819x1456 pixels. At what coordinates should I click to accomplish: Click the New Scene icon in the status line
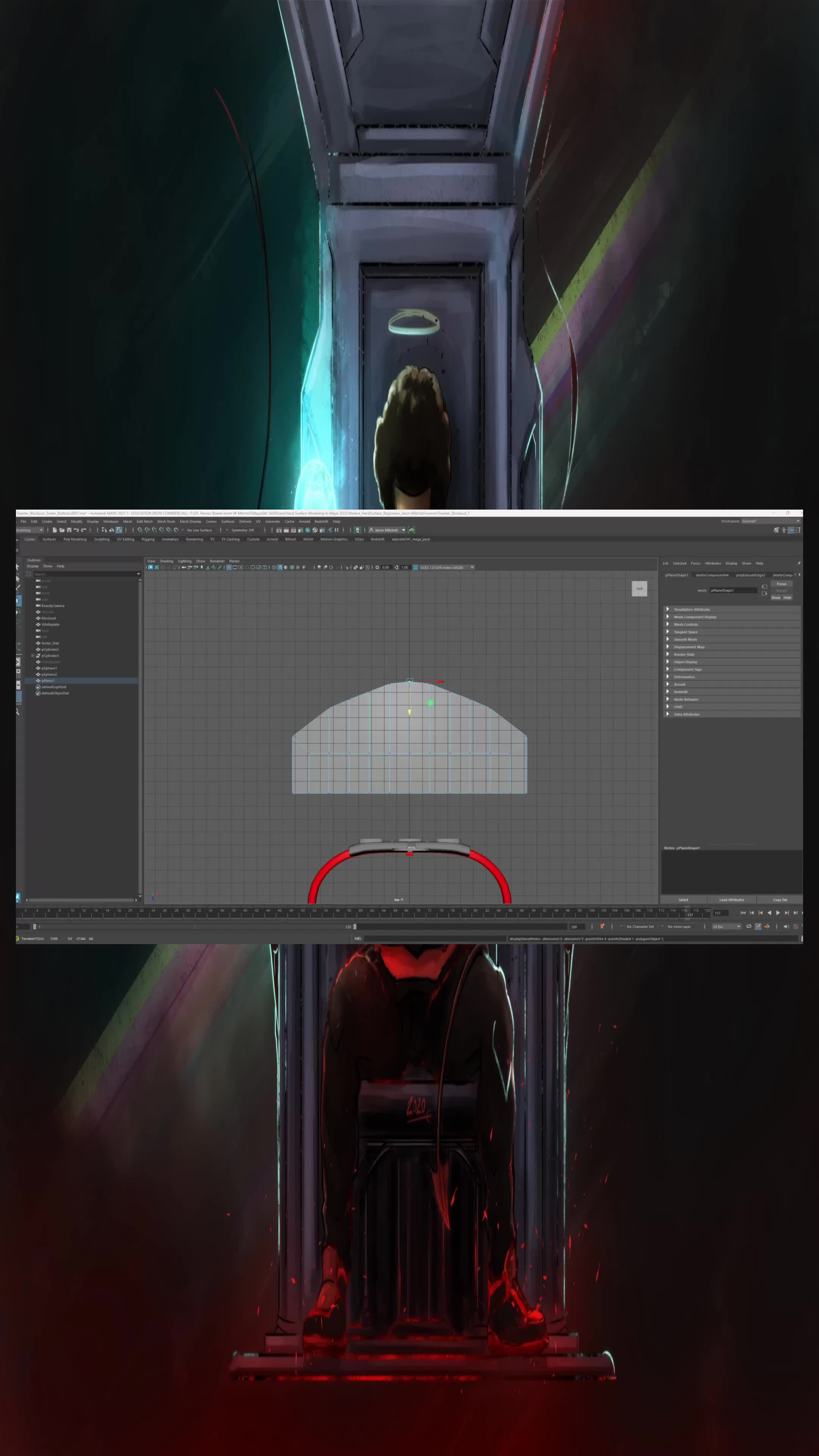click(x=55, y=530)
